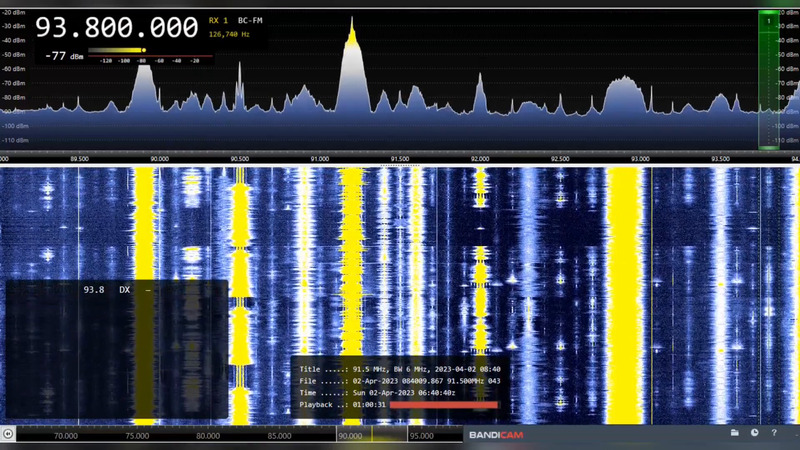Image resolution: width=800 pixels, height=450 pixels.
Task: Click the 92.000 frequency axis label
Action: 480,159
